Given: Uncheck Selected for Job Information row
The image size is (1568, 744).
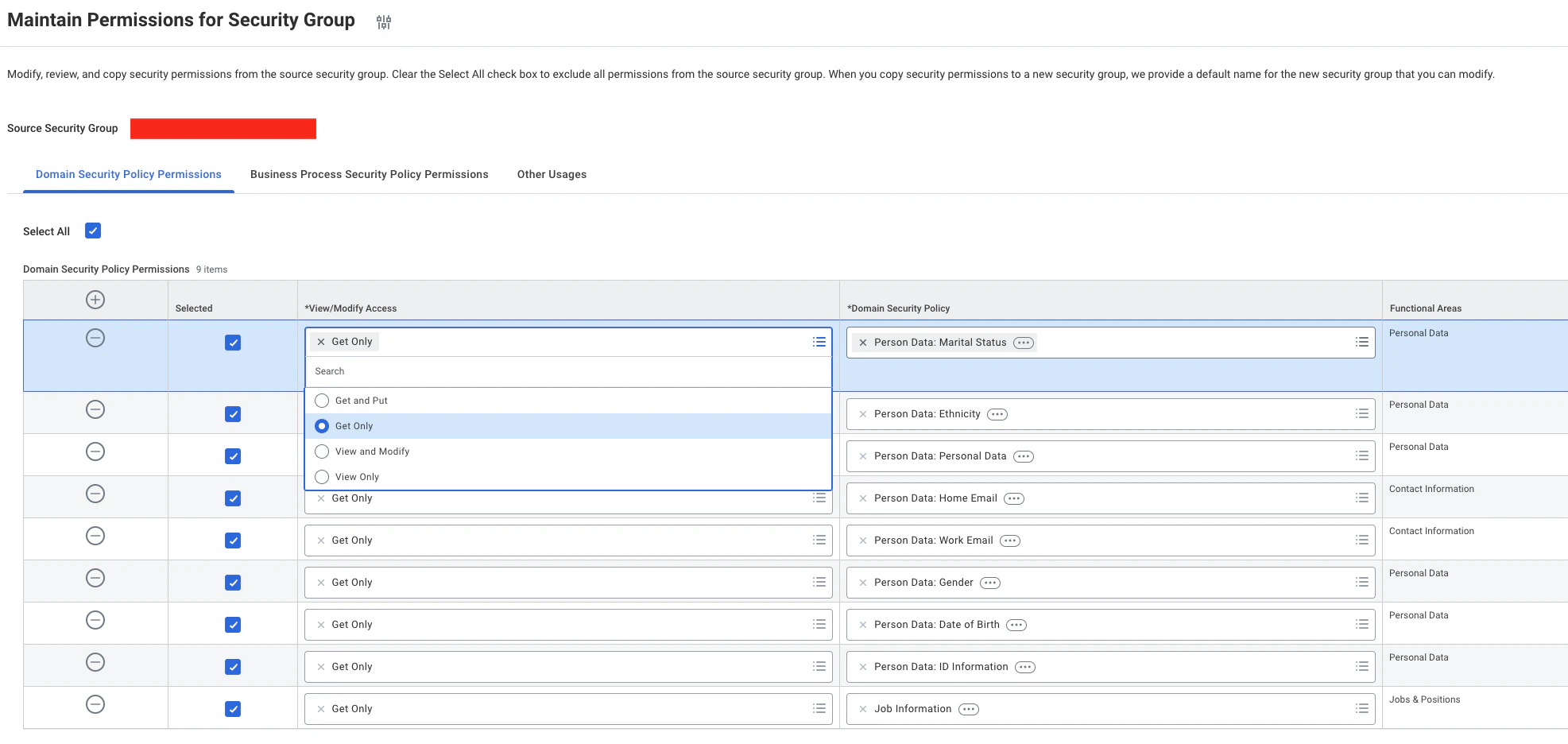Looking at the screenshot, I should pyautogui.click(x=233, y=709).
